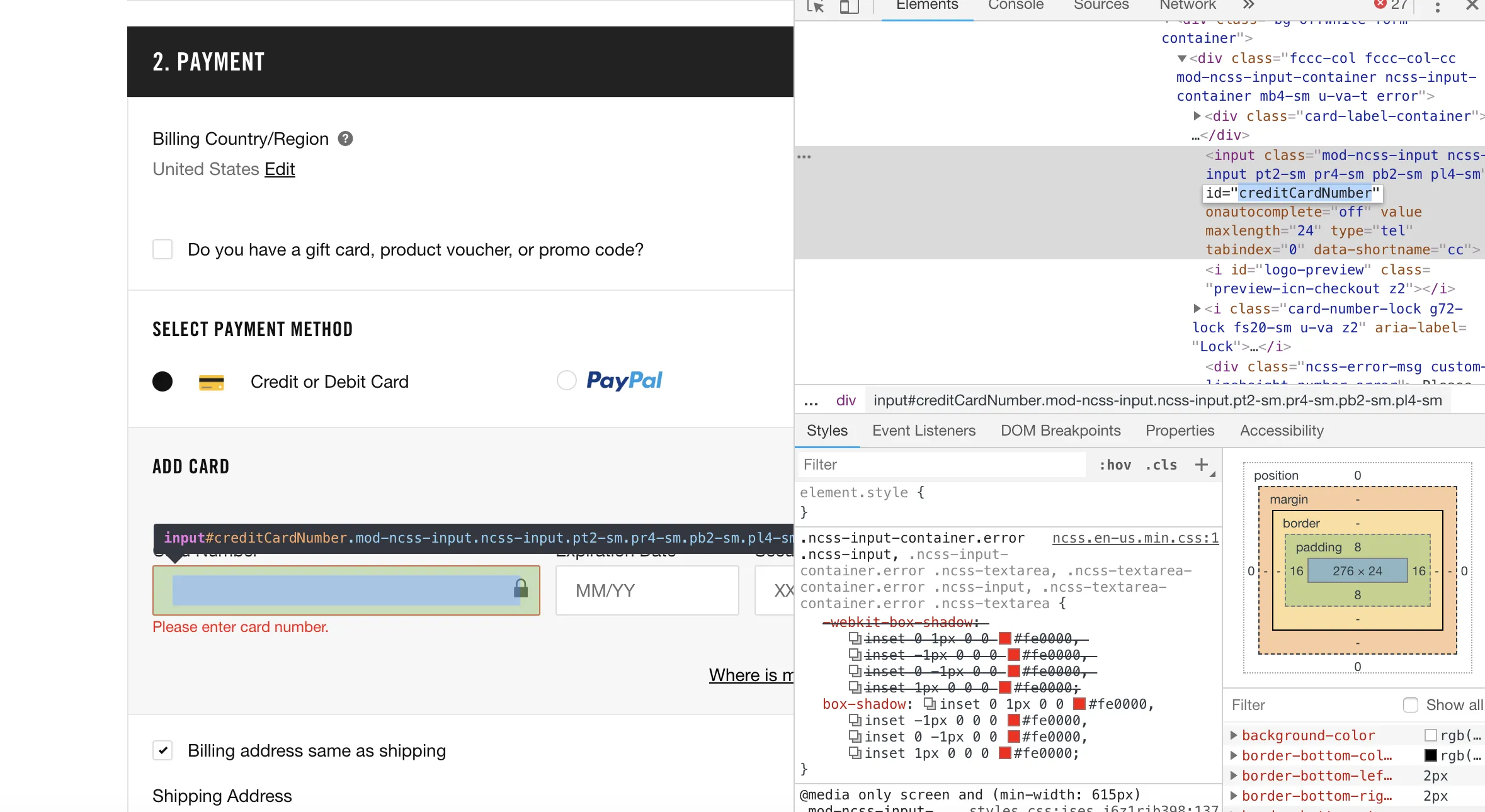
Task: Switch to the Console tab
Action: [x=1015, y=6]
